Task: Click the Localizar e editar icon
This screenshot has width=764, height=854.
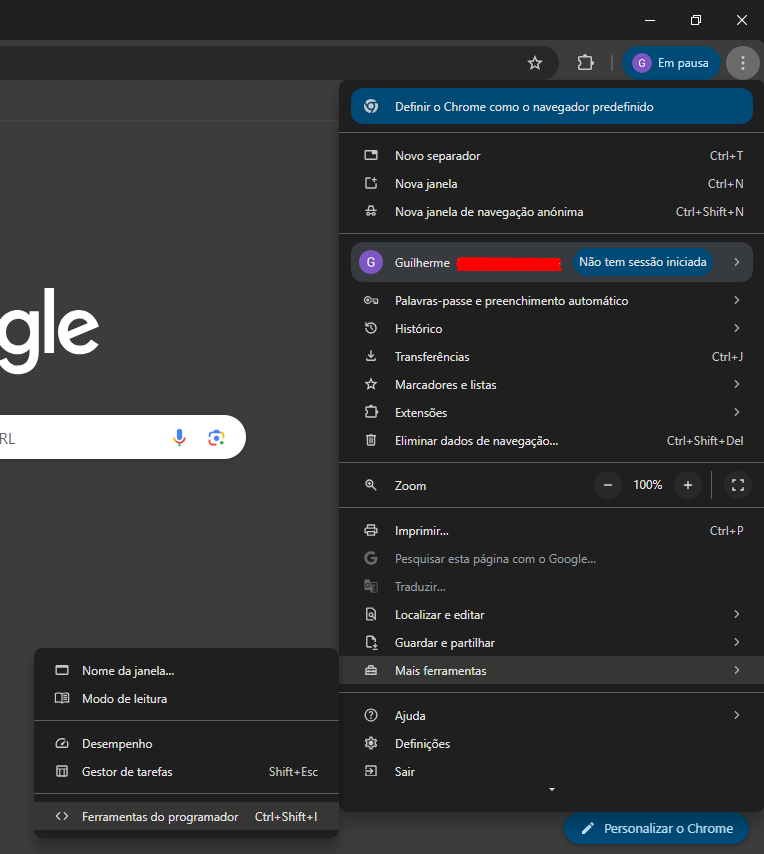Action: (371, 614)
